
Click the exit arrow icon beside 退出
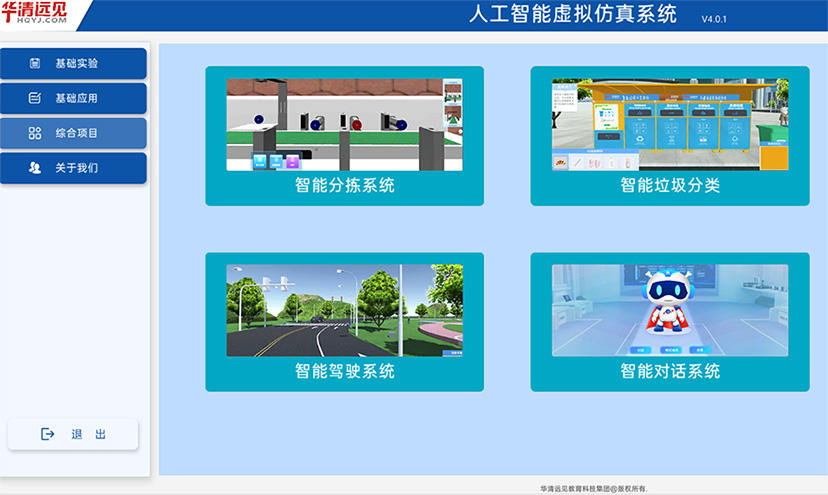coord(47,434)
